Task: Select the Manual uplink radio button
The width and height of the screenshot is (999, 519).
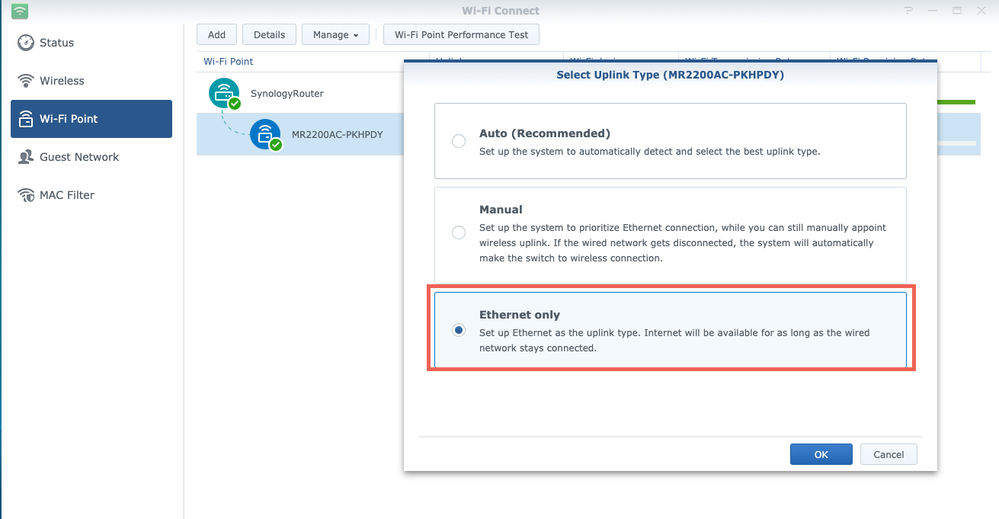Action: point(459,232)
